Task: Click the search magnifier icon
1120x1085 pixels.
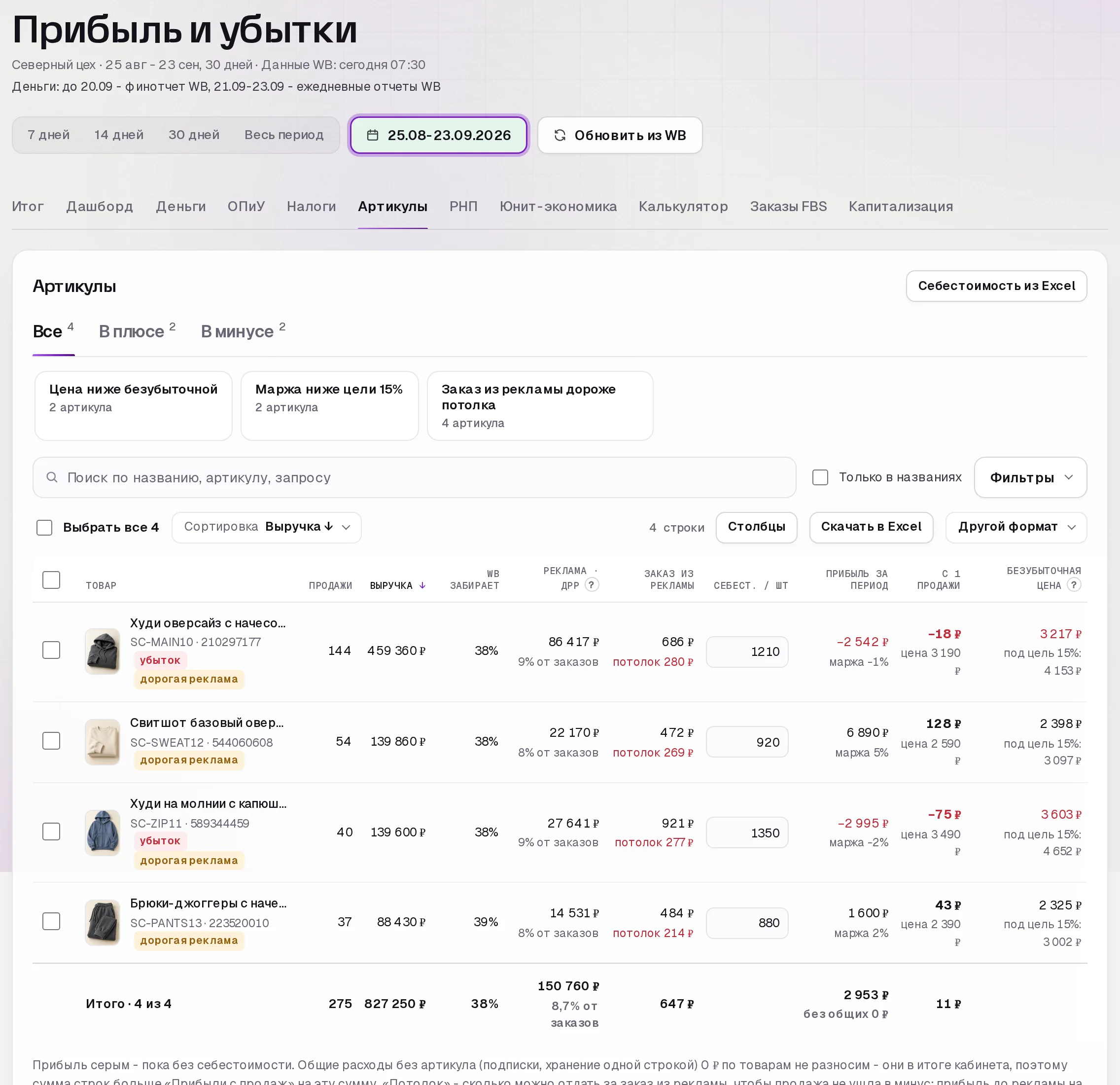Action: click(x=52, y=477)
